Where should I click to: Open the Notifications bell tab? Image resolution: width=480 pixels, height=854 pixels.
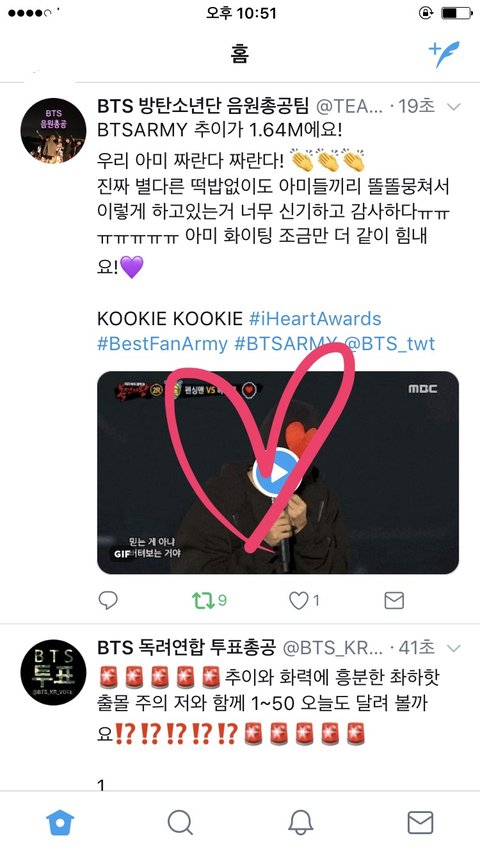[x=300, y=822]
